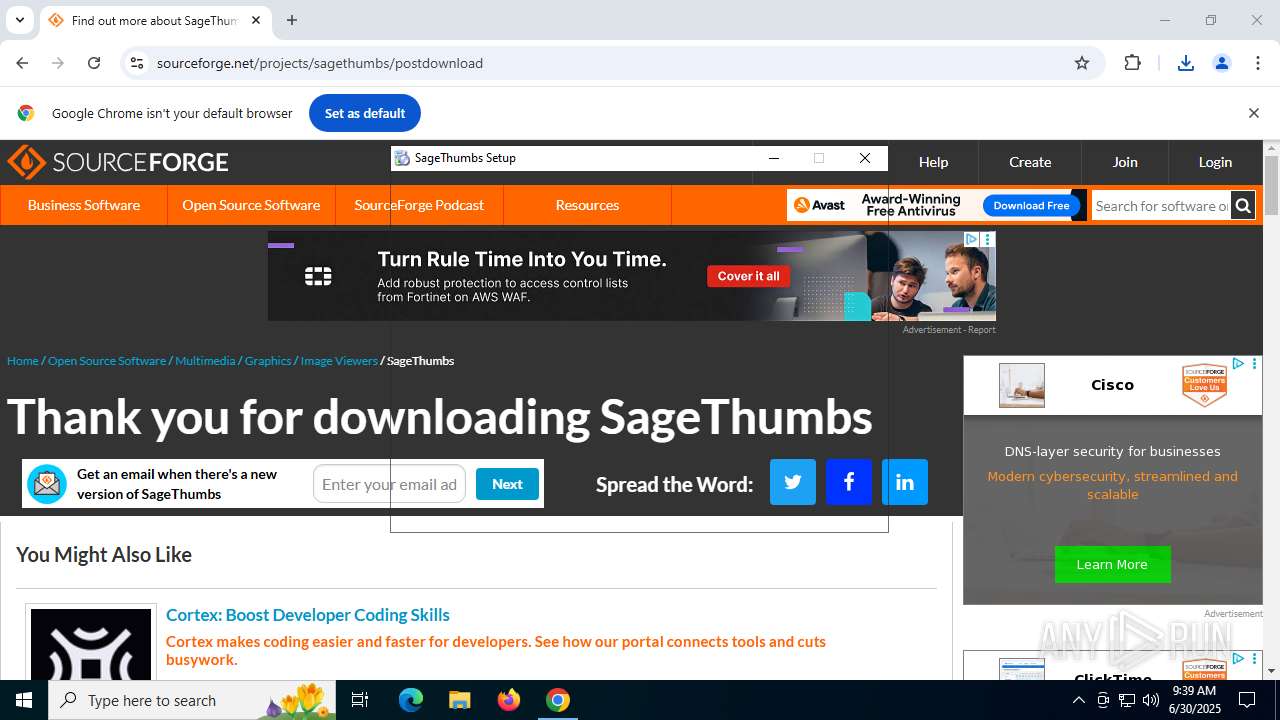Viewport: 1280px width, 720px height.
Task: Click Graphics breadcrumb link
Action: pyautogui.click(x=268, y=361)
